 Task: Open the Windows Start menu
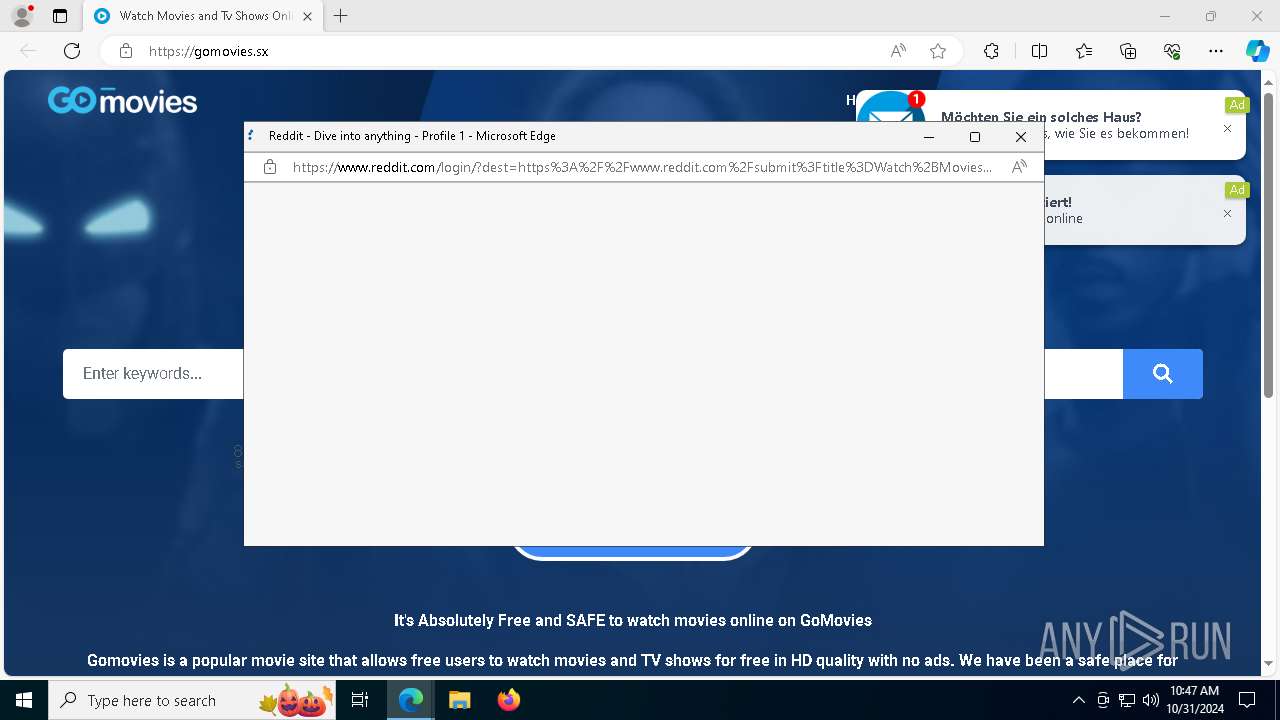coord(24,700)
